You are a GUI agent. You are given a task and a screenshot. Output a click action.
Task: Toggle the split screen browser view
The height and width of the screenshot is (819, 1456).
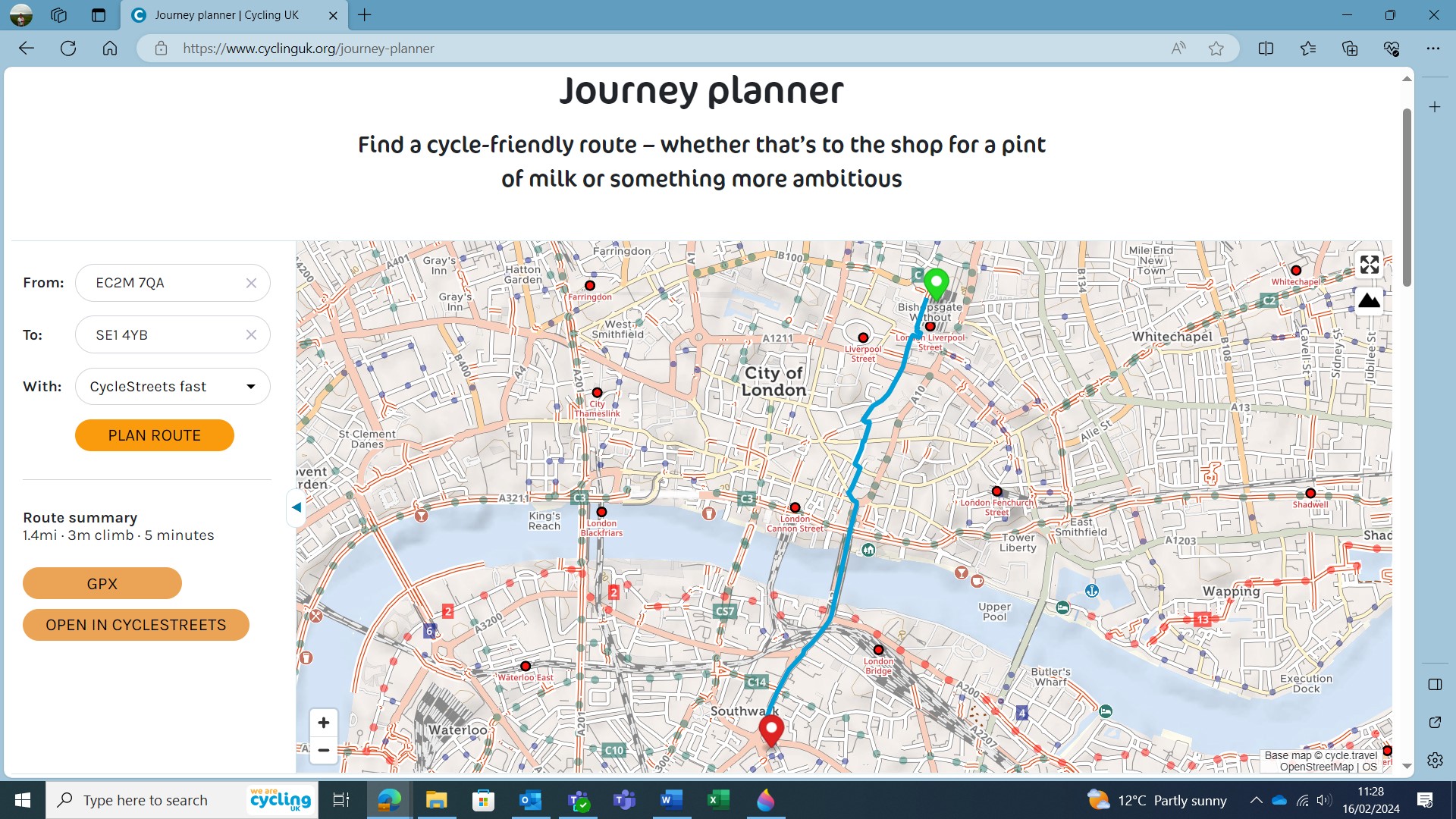[1266, 48]
